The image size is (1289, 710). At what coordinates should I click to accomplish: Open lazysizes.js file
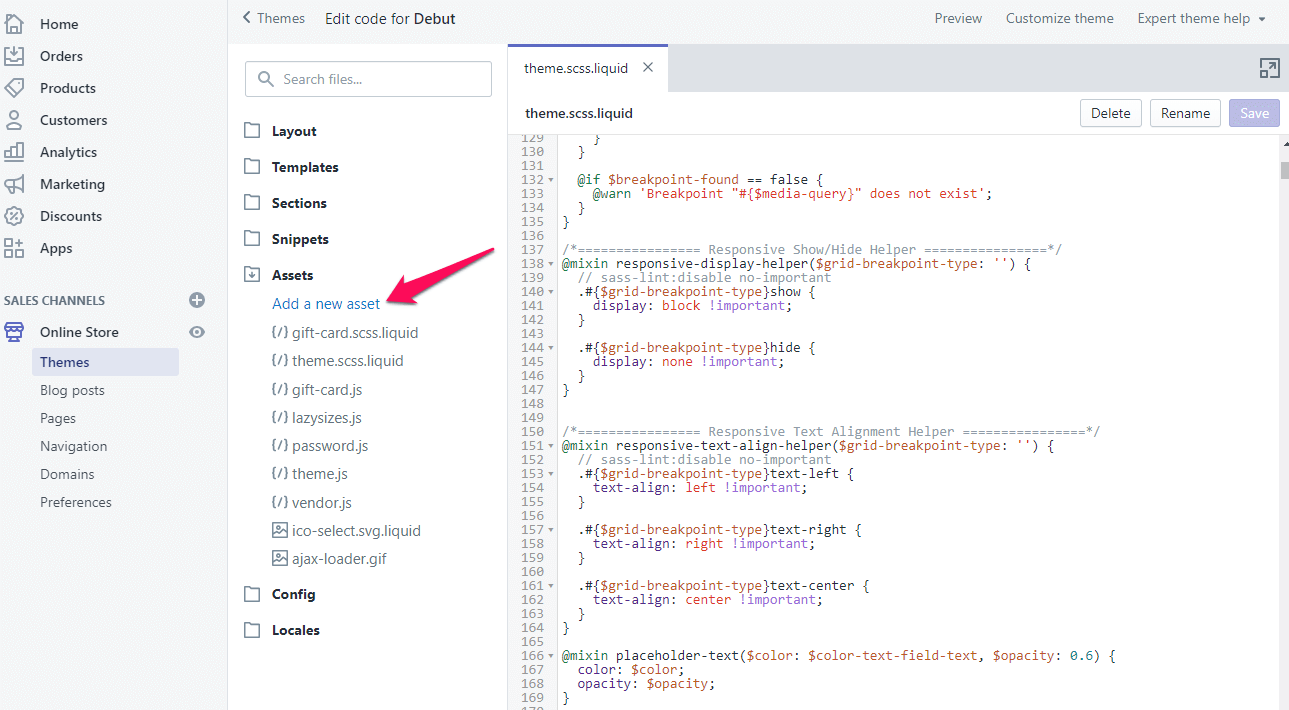(327, 417)
